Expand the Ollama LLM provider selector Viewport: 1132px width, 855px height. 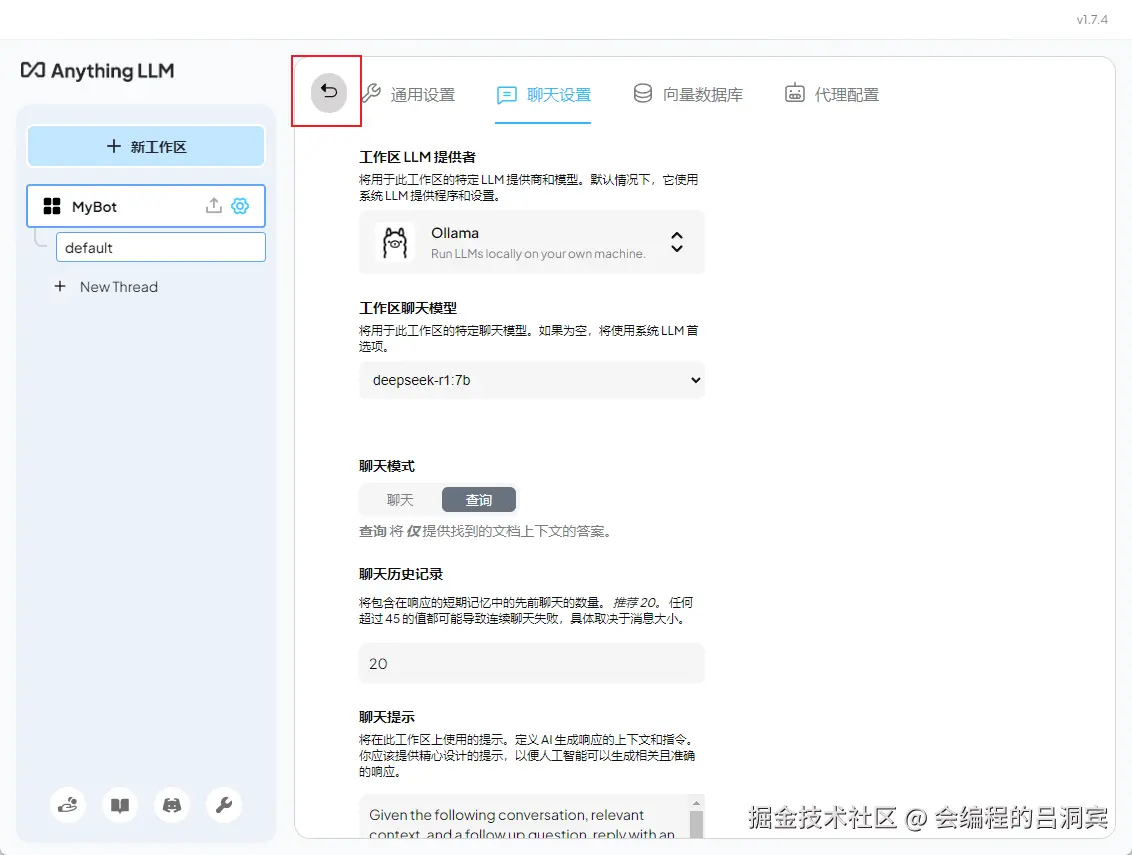(531, 242)
